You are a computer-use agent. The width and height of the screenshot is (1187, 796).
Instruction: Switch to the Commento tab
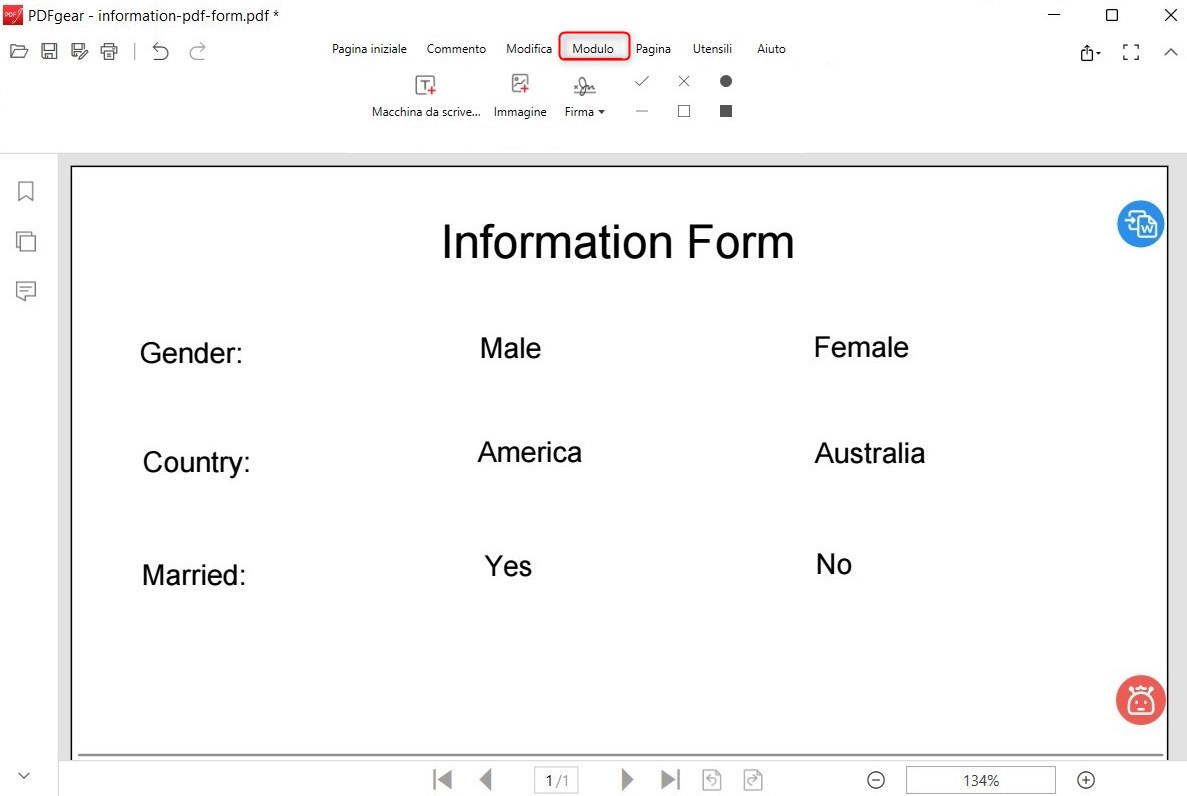(456, 49)
